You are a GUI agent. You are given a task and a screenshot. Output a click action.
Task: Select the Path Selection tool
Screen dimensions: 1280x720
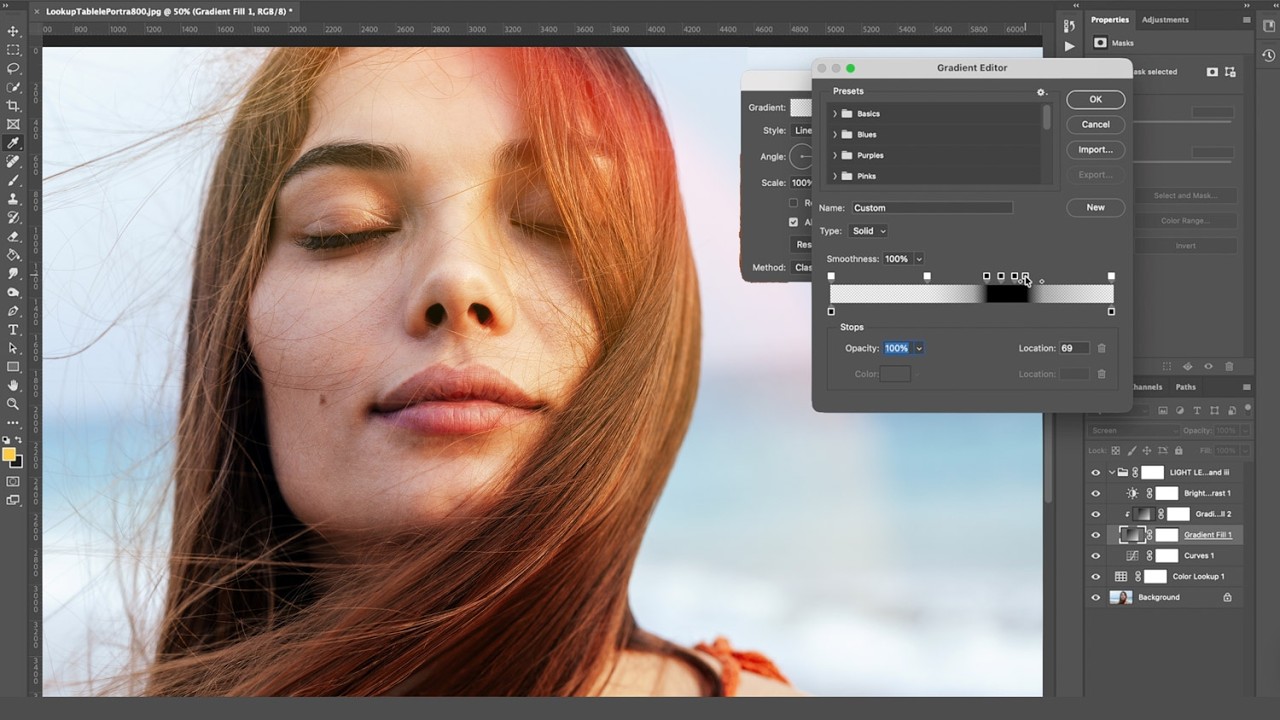[x=13, y=348]
